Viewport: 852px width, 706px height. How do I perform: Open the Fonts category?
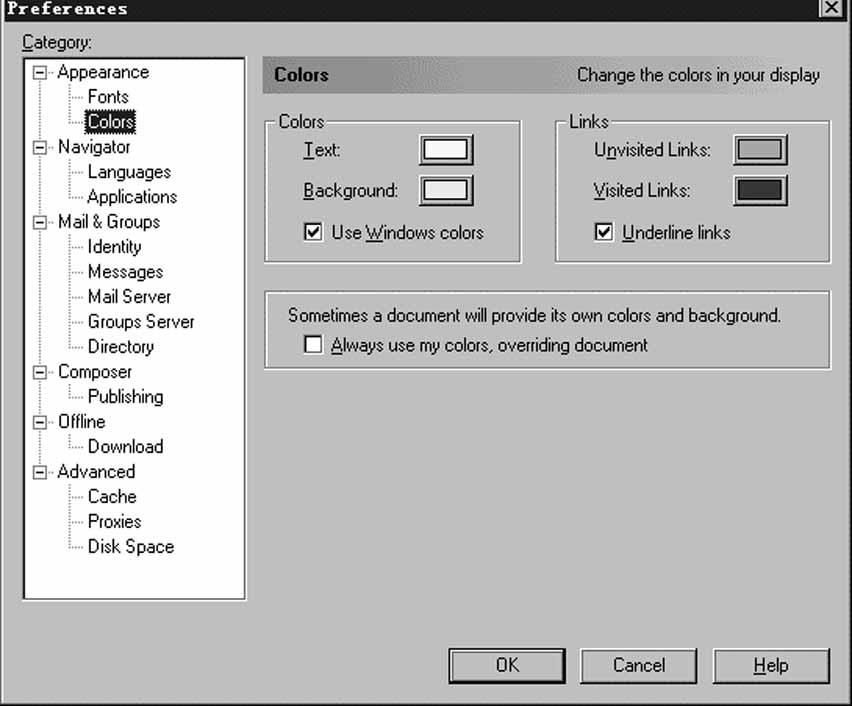108,97
